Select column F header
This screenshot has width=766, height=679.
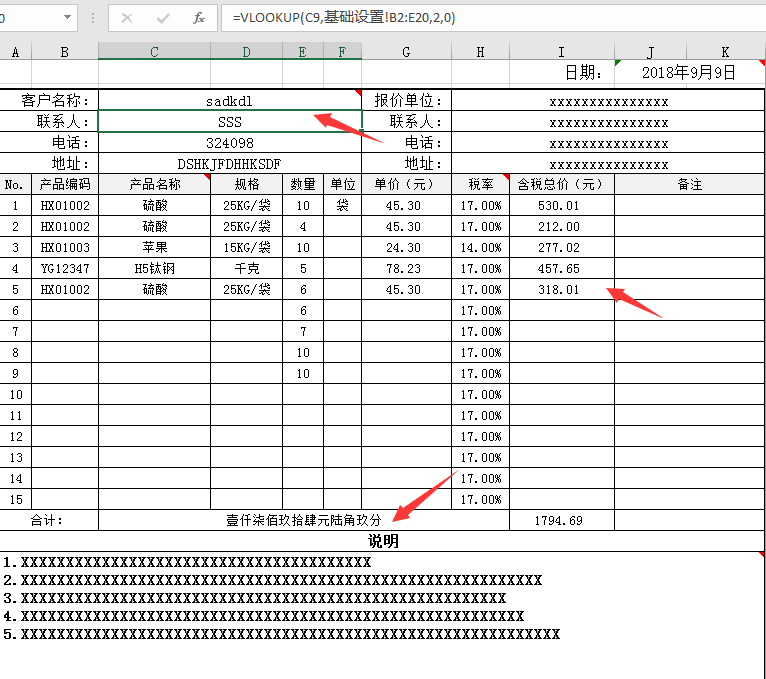coord(342,52)
